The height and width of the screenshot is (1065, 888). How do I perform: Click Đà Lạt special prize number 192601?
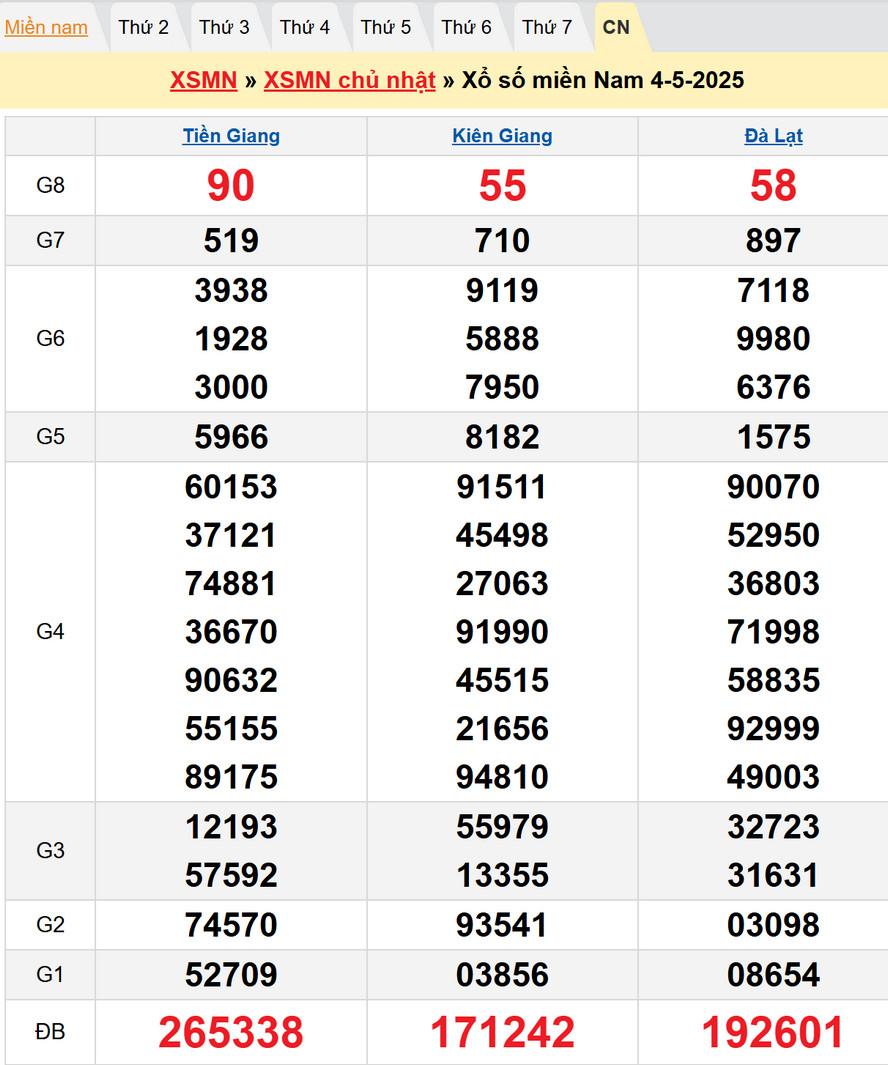[x=773, y=1033]
